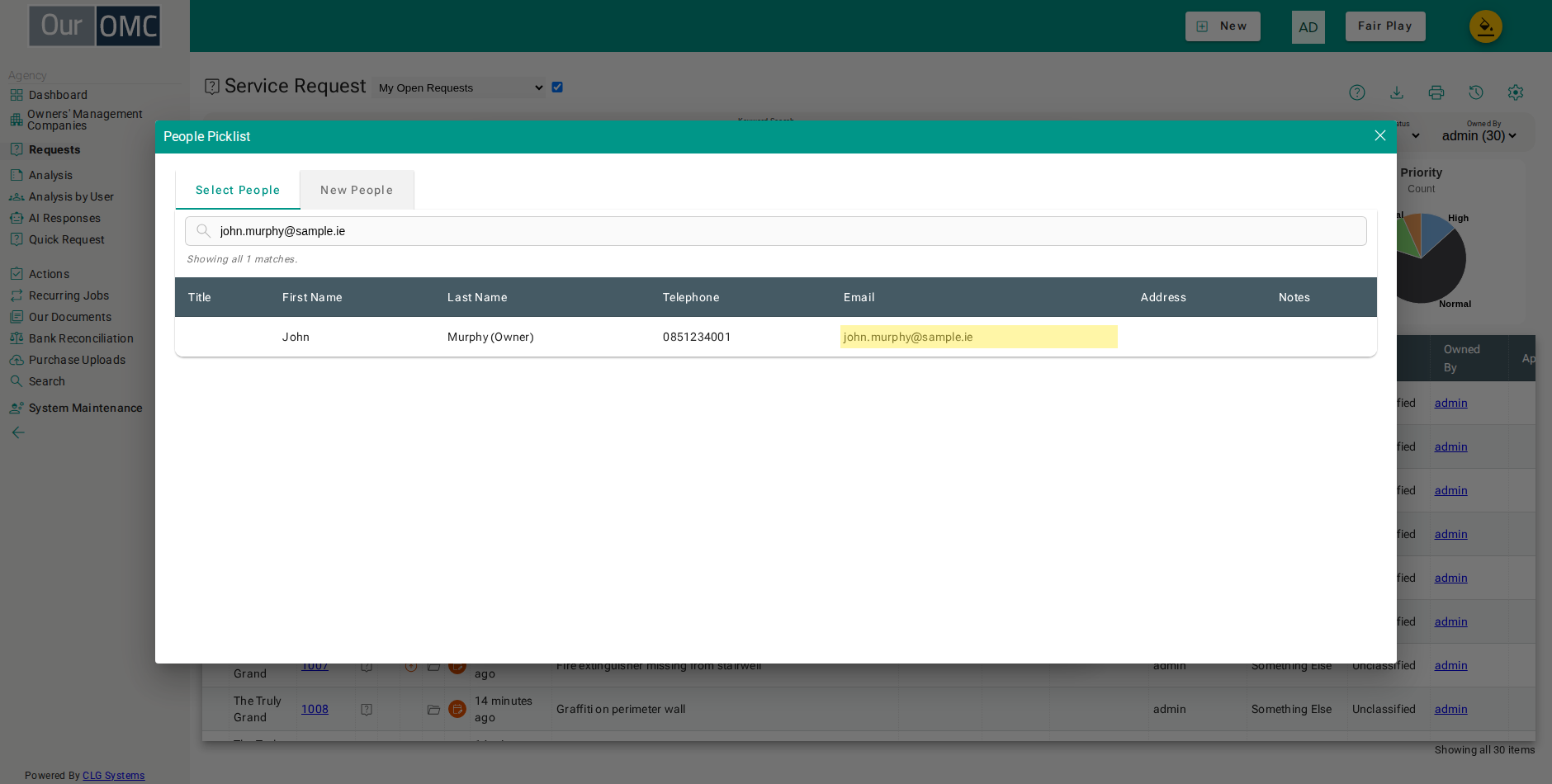
Task: Sort by the First Name column header
Action: pos(312,297)
